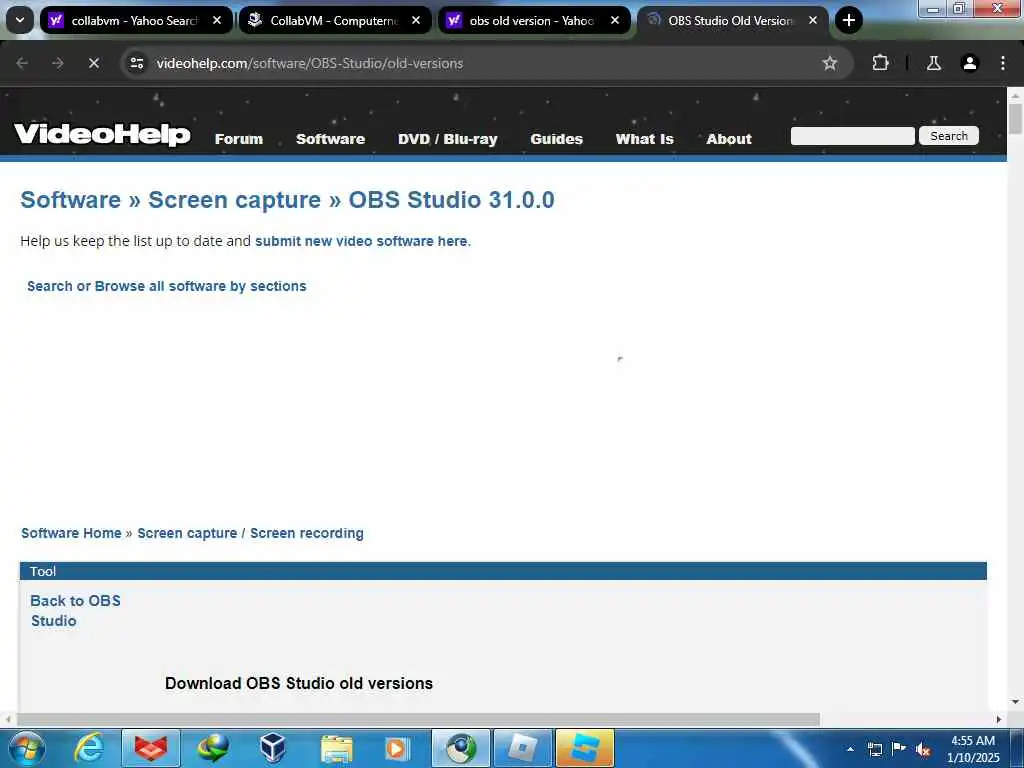Viewport: 1024px width, 768px height.
Task: Click the VideoHelp search input field
Action: 852,136
